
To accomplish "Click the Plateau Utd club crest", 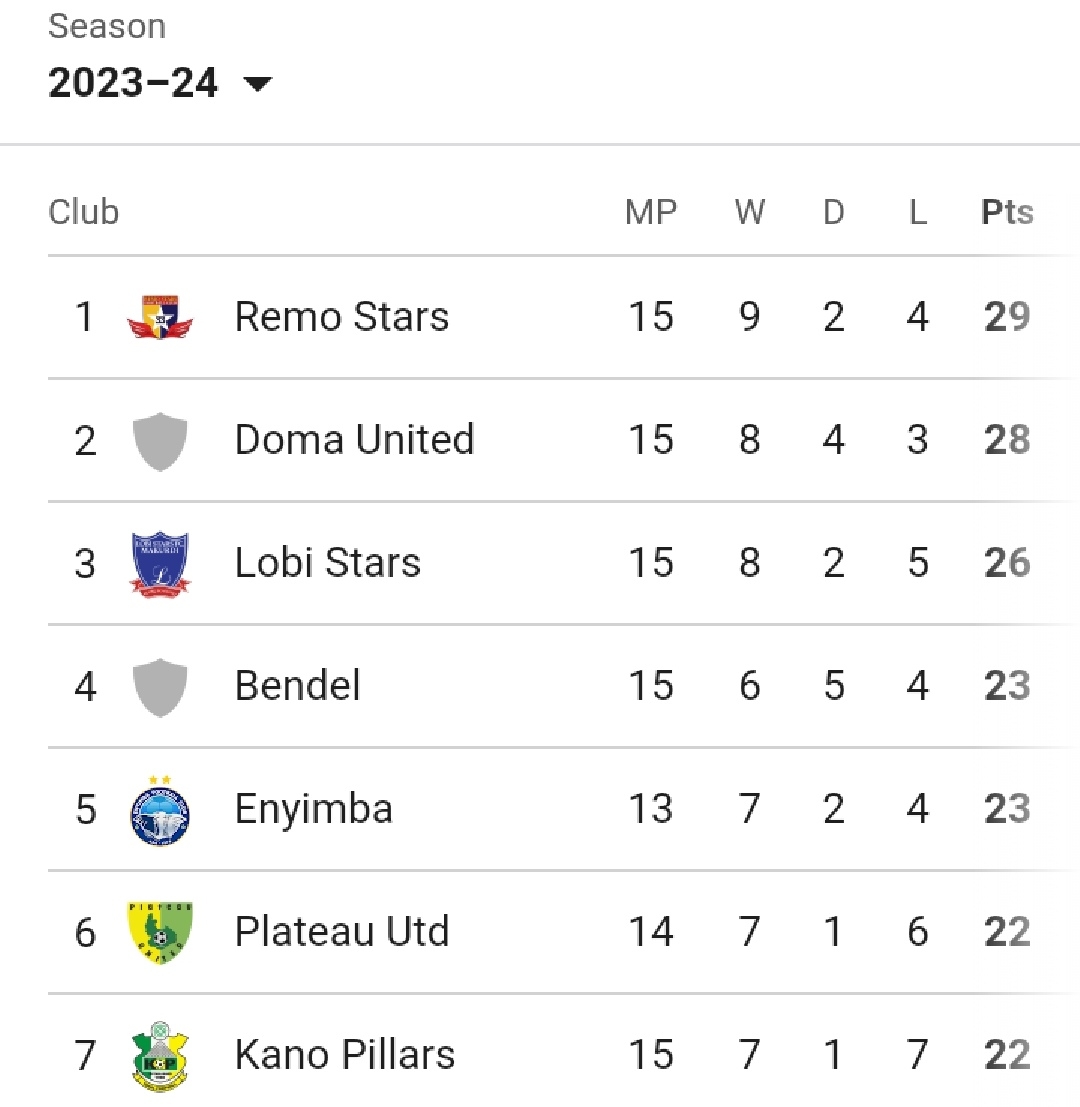I will [x=160, y=932].
